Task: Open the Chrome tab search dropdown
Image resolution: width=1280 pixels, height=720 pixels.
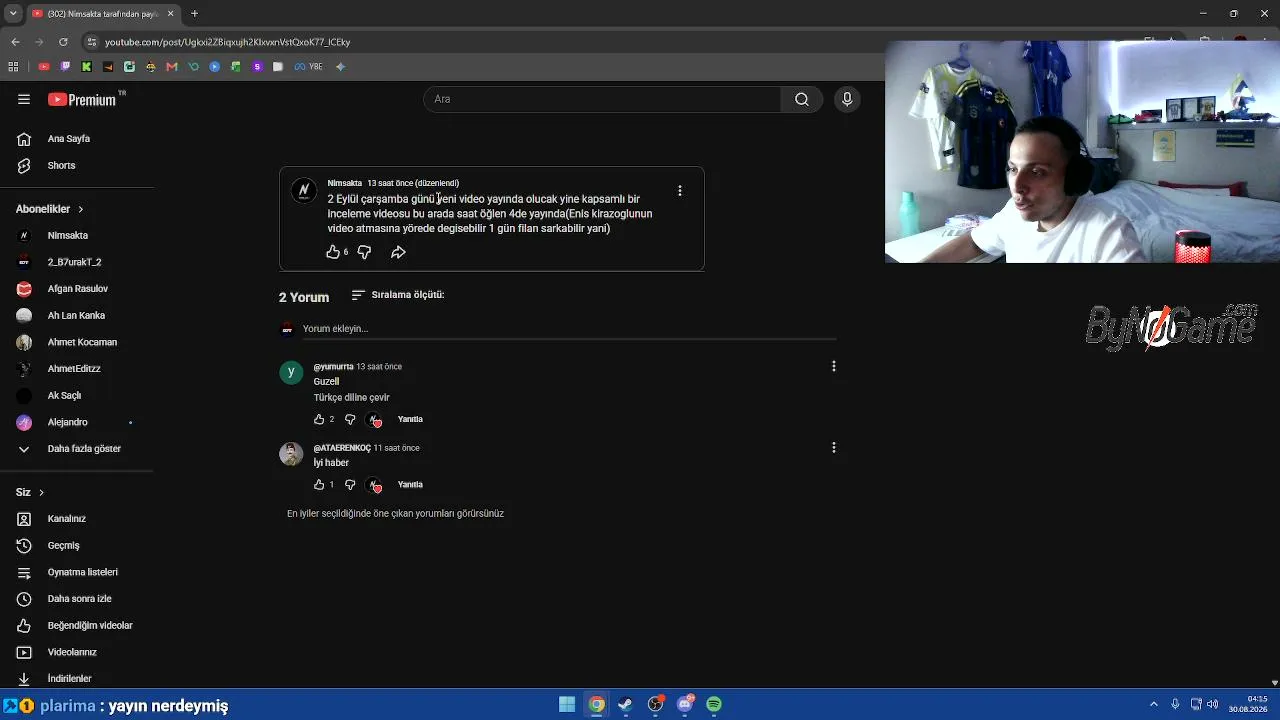Action: (x=13, y=14)
